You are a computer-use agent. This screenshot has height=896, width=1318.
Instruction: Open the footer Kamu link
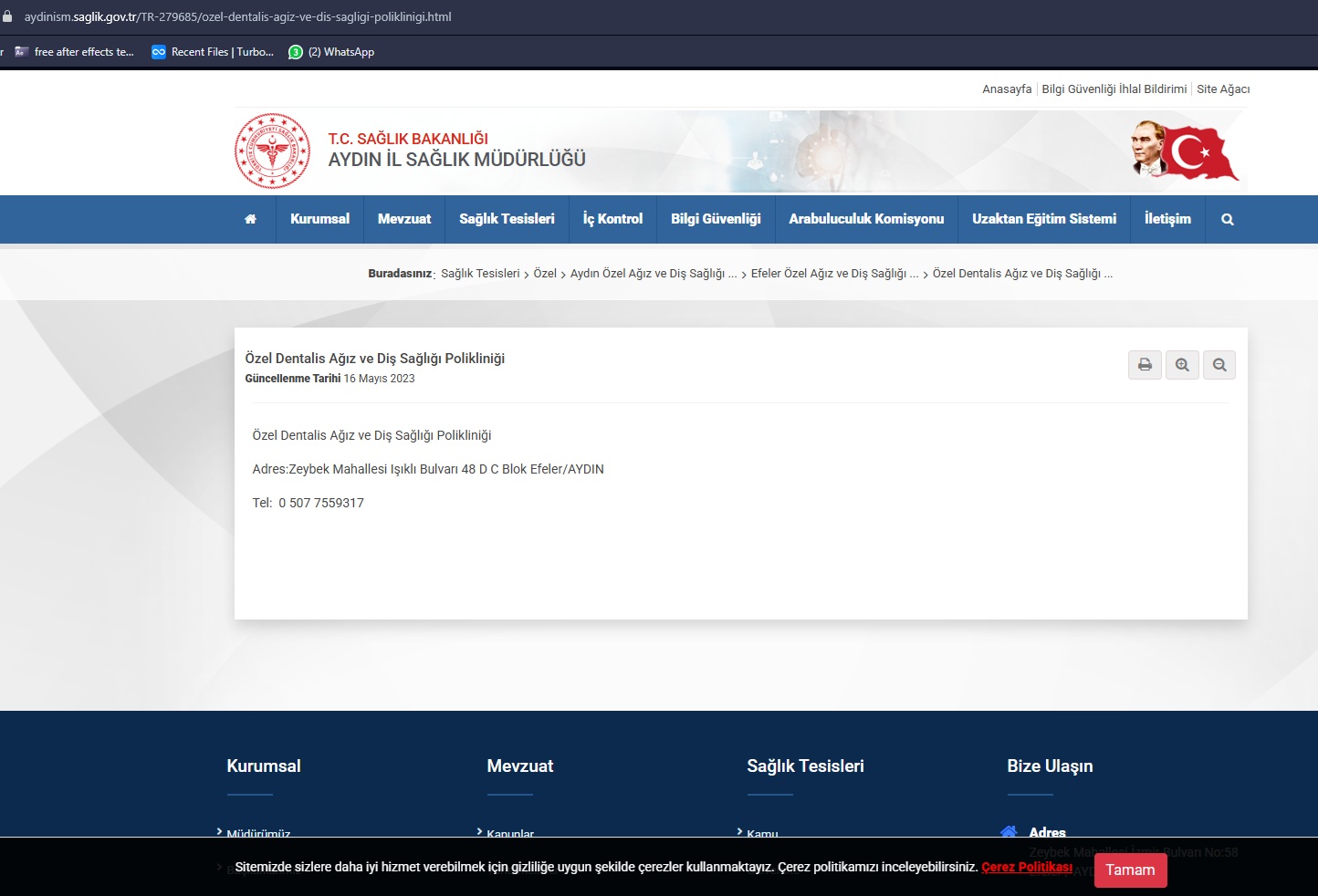pos(762,832)
